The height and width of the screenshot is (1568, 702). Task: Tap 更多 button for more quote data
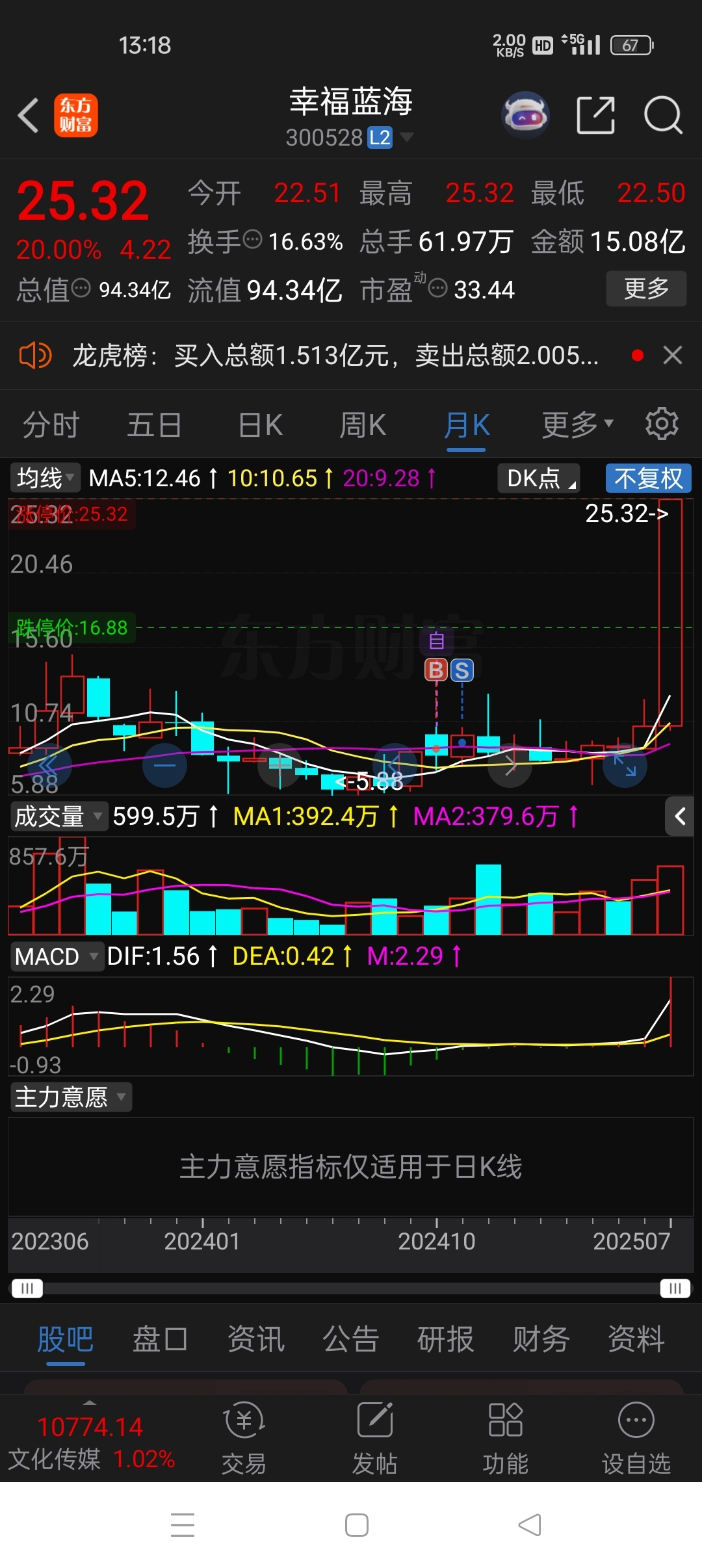coord(646,288)
